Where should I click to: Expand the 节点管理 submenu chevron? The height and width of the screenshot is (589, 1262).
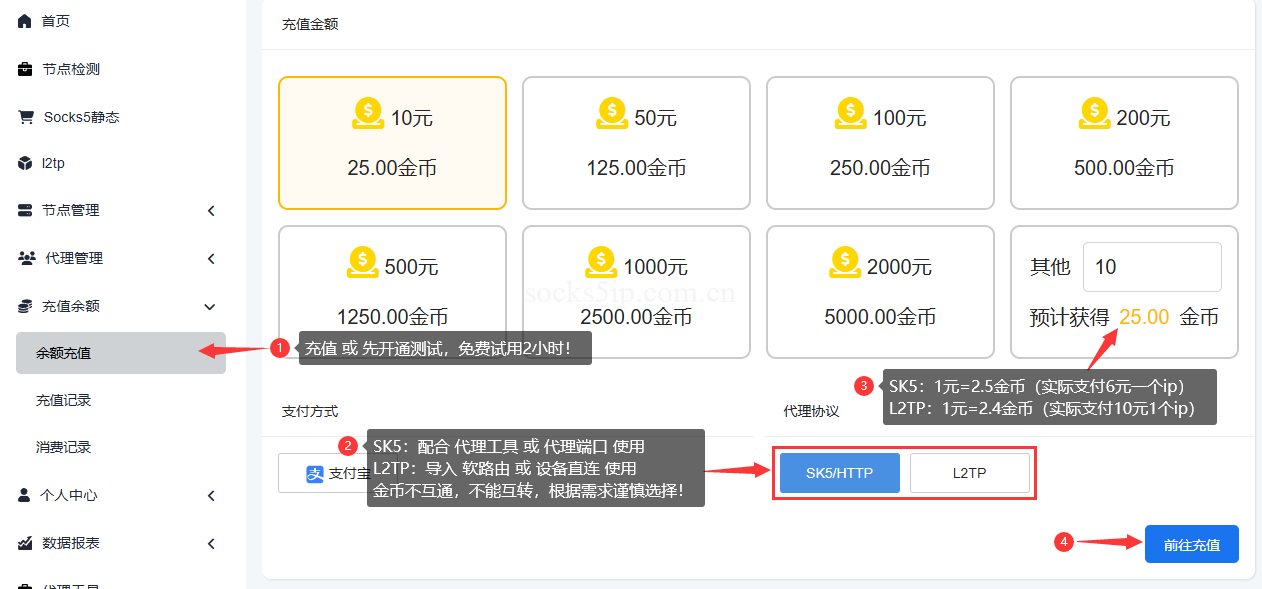pos(211,210)
